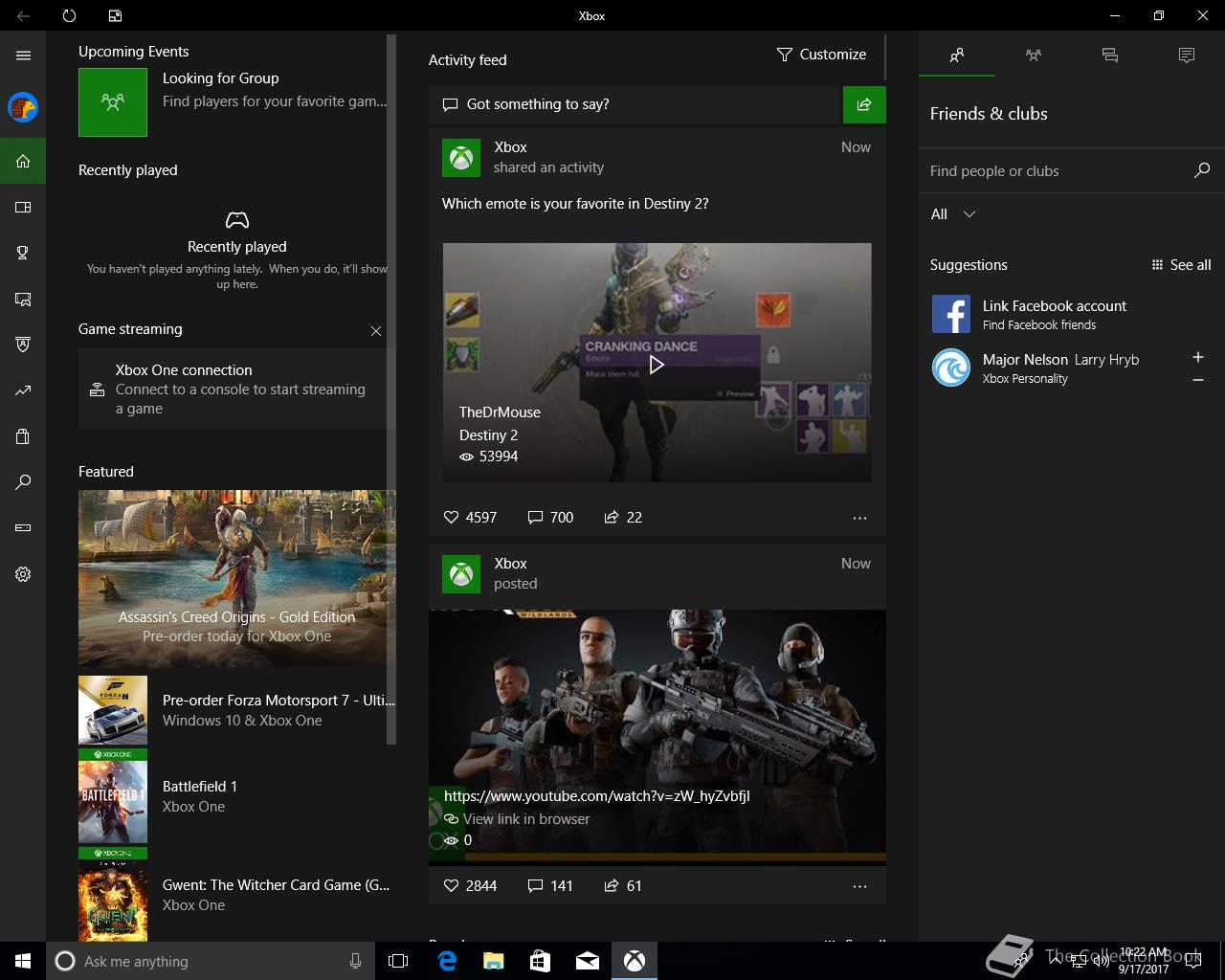This screenshot has height=980, width=1225.
Task: Go to Home in sidebar
Action: 23,161
